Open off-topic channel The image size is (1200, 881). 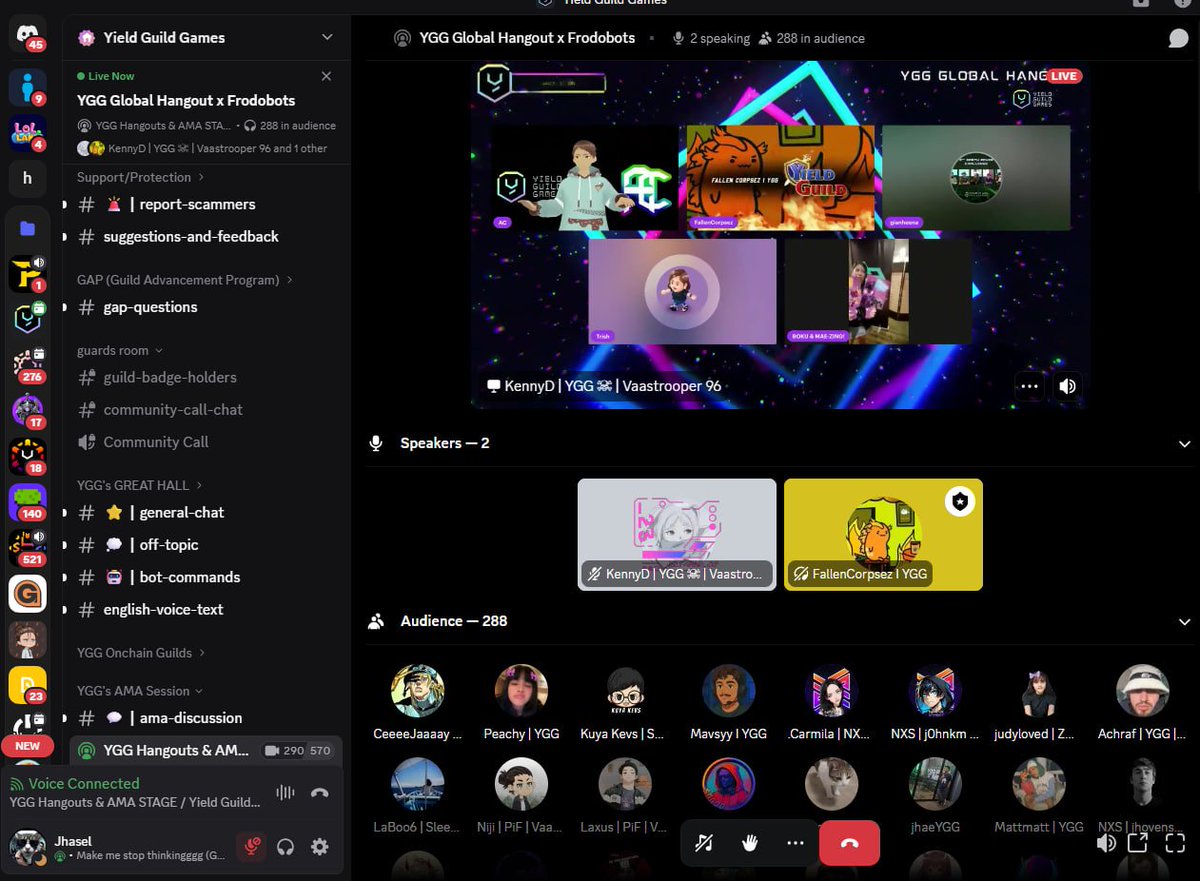pyautogui.click(x=206, y=545)
